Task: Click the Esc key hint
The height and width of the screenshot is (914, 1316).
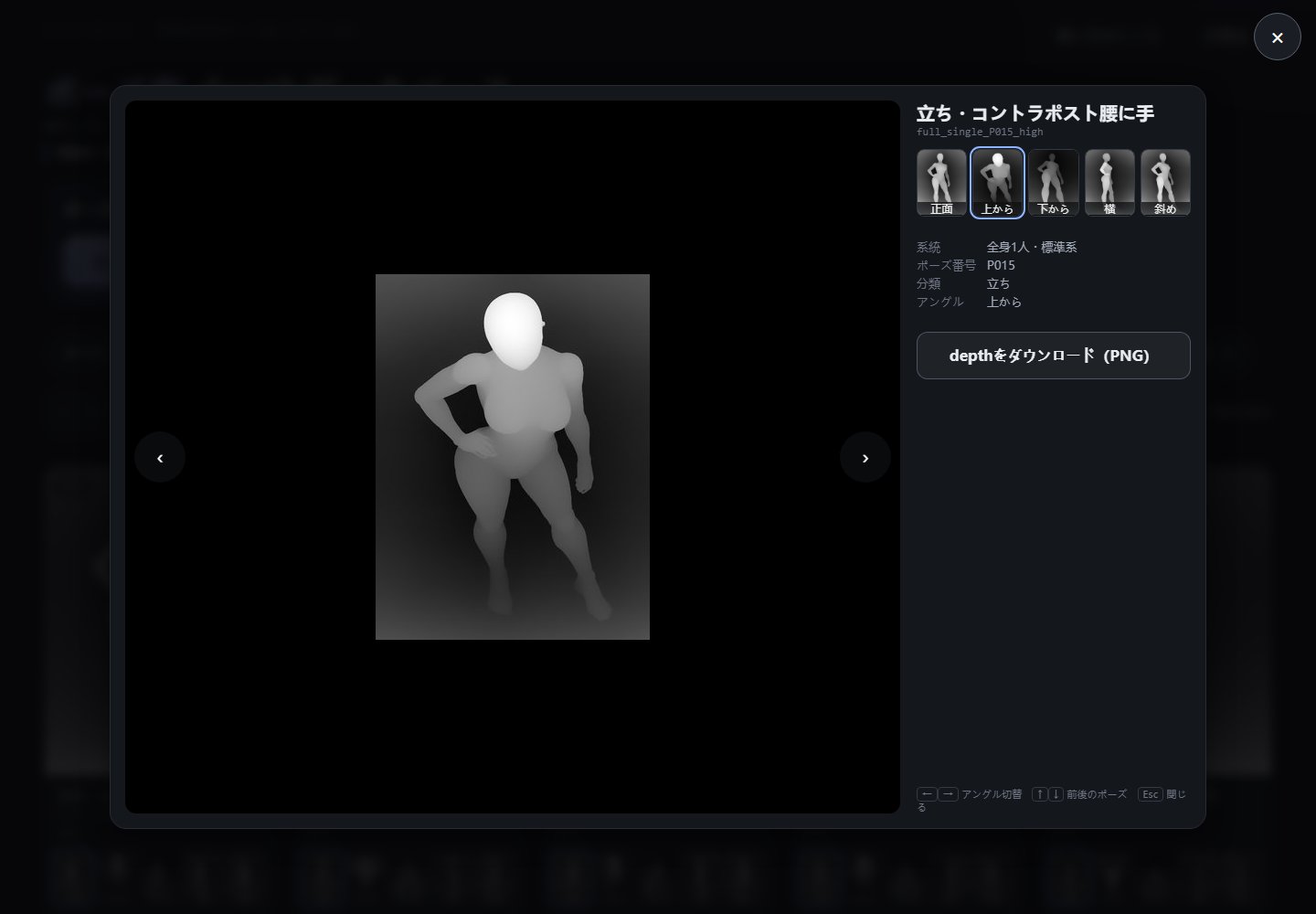Action: click(1151, 794)
